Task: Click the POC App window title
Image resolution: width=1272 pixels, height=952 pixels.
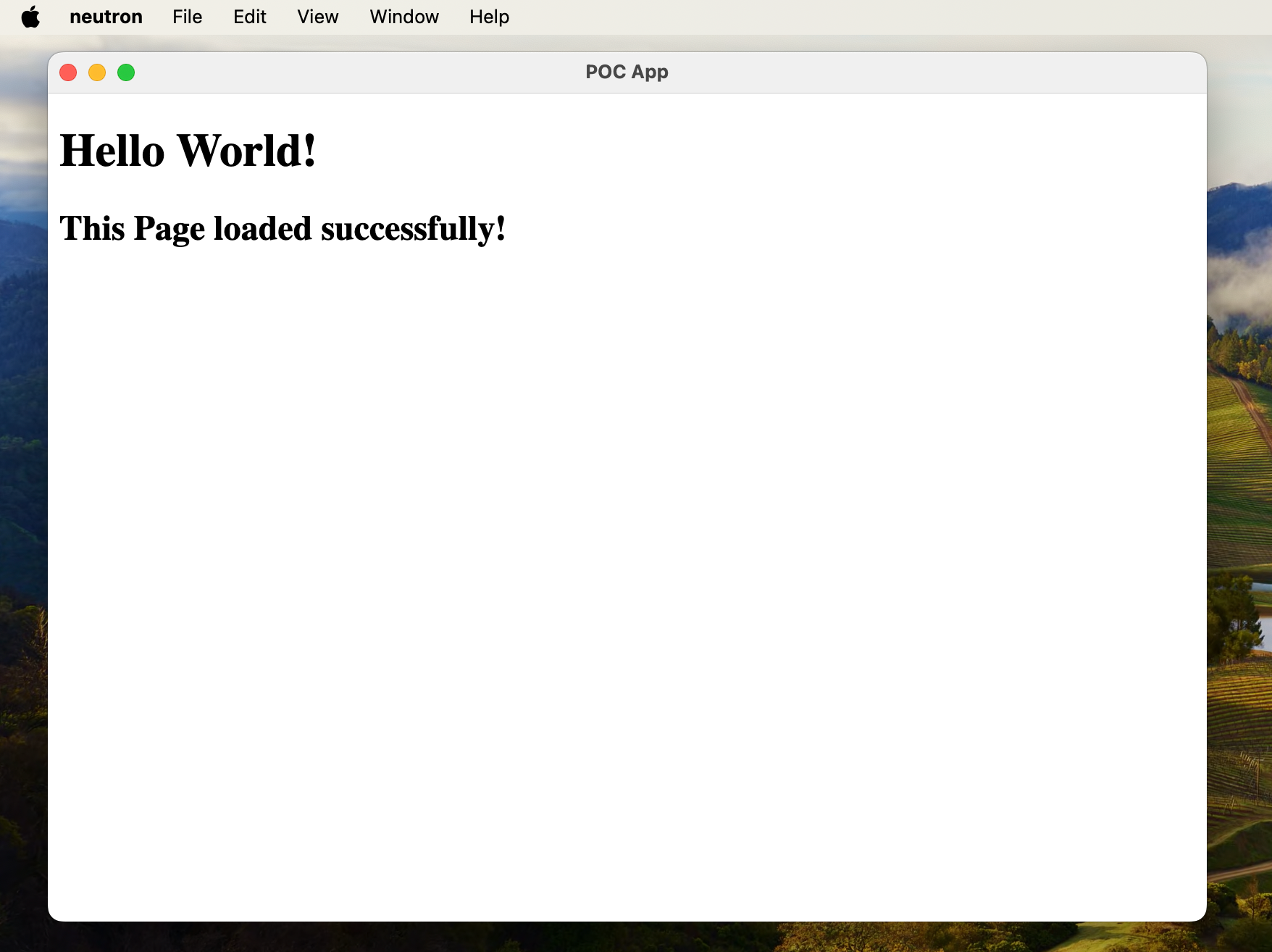Action: point(627,72)
